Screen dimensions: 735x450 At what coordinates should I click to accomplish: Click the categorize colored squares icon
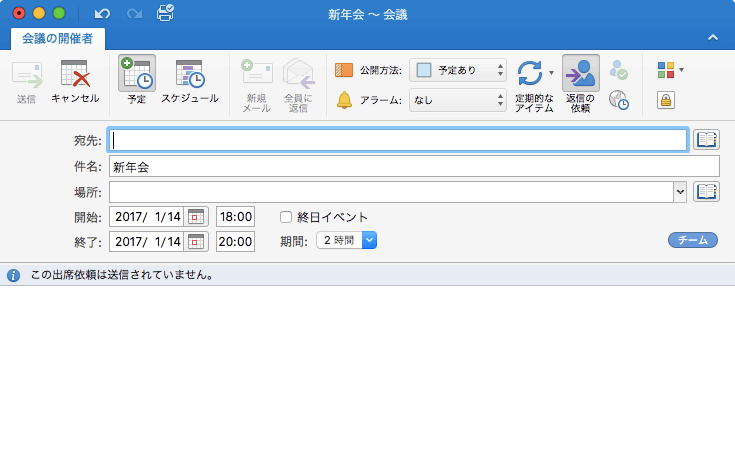(x=666, y=70)
